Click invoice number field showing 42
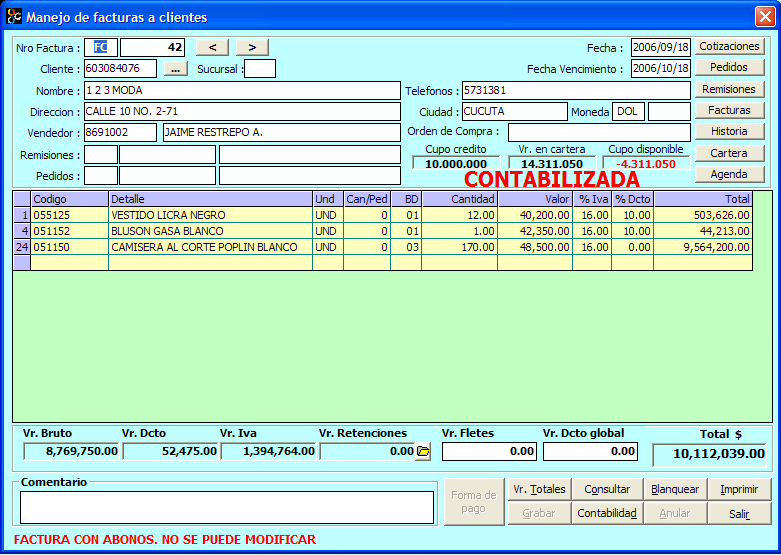781x555 pixels. point(152,47)
